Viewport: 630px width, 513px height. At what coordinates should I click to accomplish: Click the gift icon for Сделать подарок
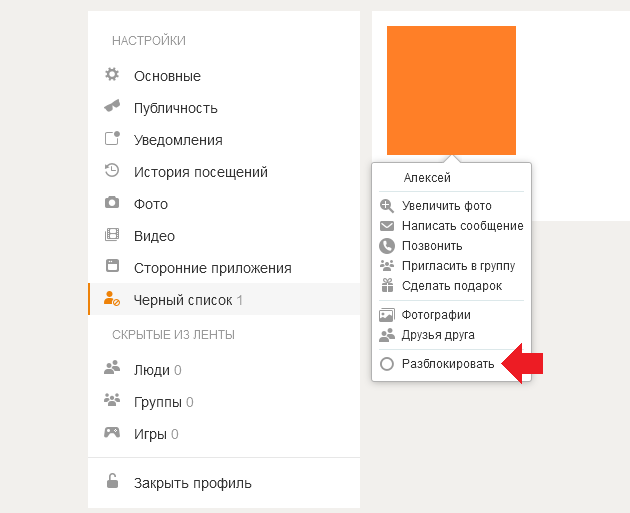pyautogui.click(x=387, y=285)
